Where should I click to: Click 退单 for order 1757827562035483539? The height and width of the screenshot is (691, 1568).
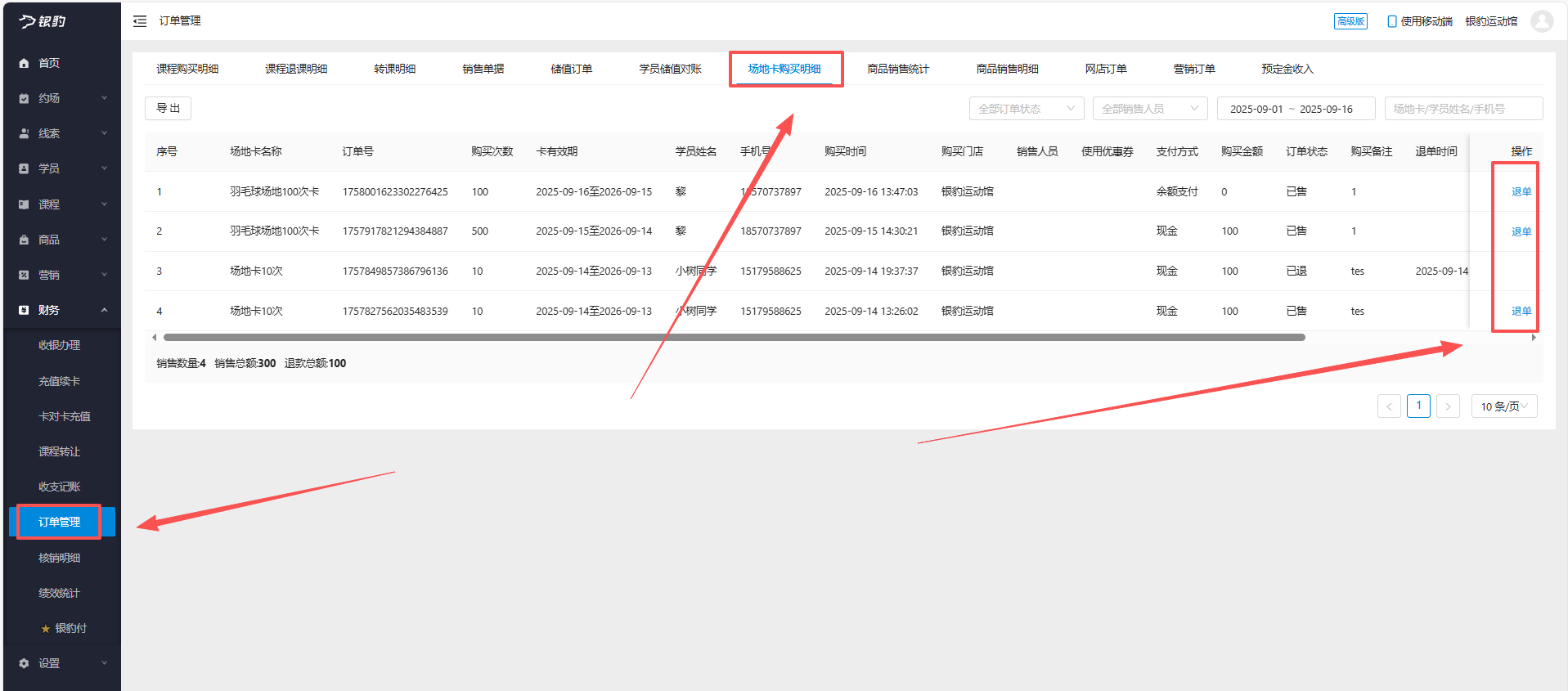click(x=1521, y=311)
